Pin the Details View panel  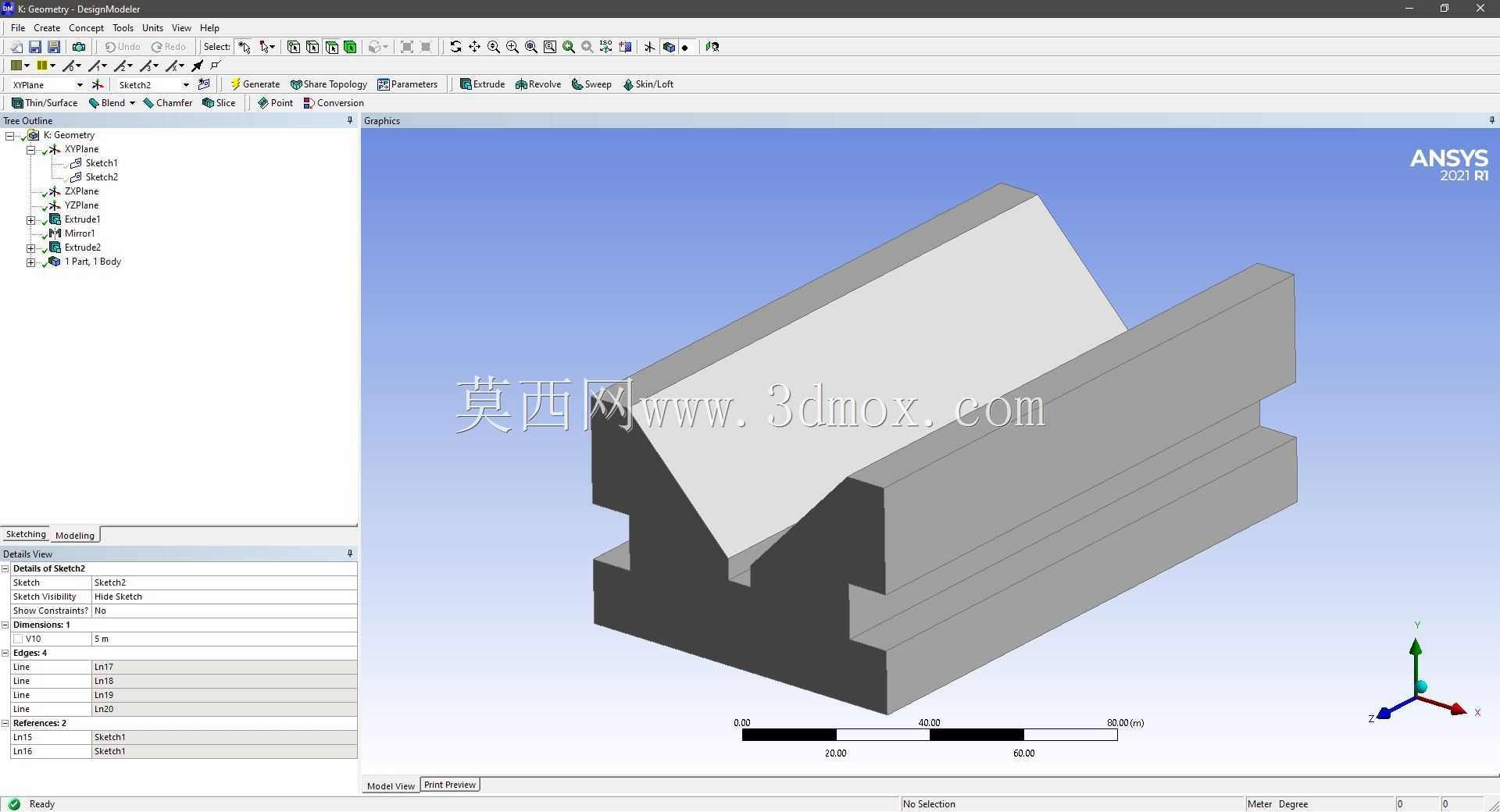(350, 554)
